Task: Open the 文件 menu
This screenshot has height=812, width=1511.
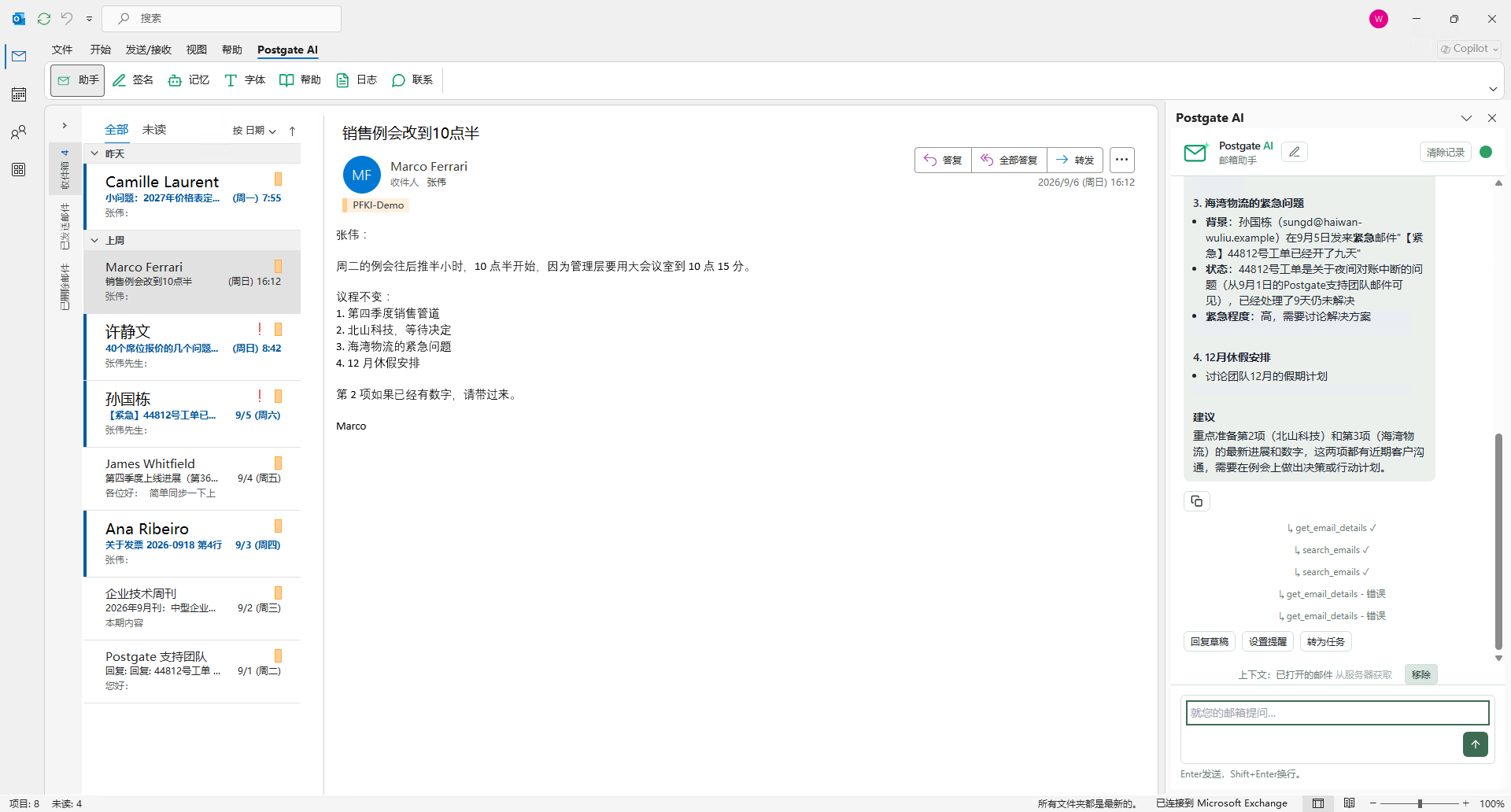Action: click(x=62, y=50)
